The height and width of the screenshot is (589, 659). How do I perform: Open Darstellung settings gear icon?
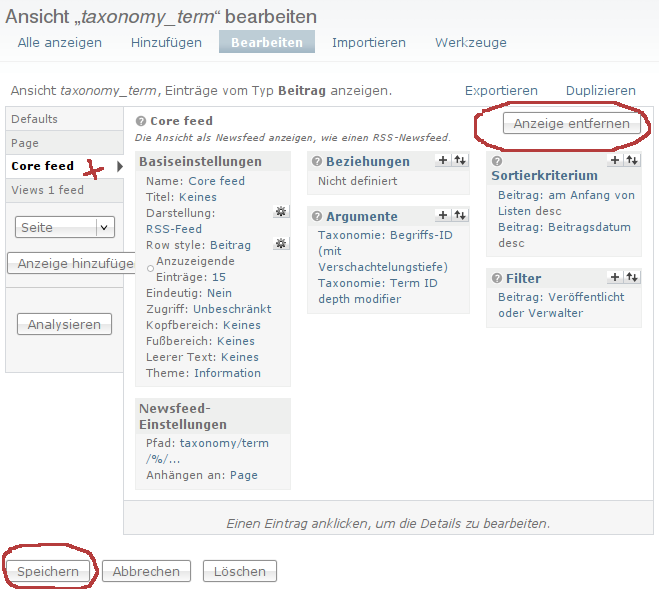[281, 212]
